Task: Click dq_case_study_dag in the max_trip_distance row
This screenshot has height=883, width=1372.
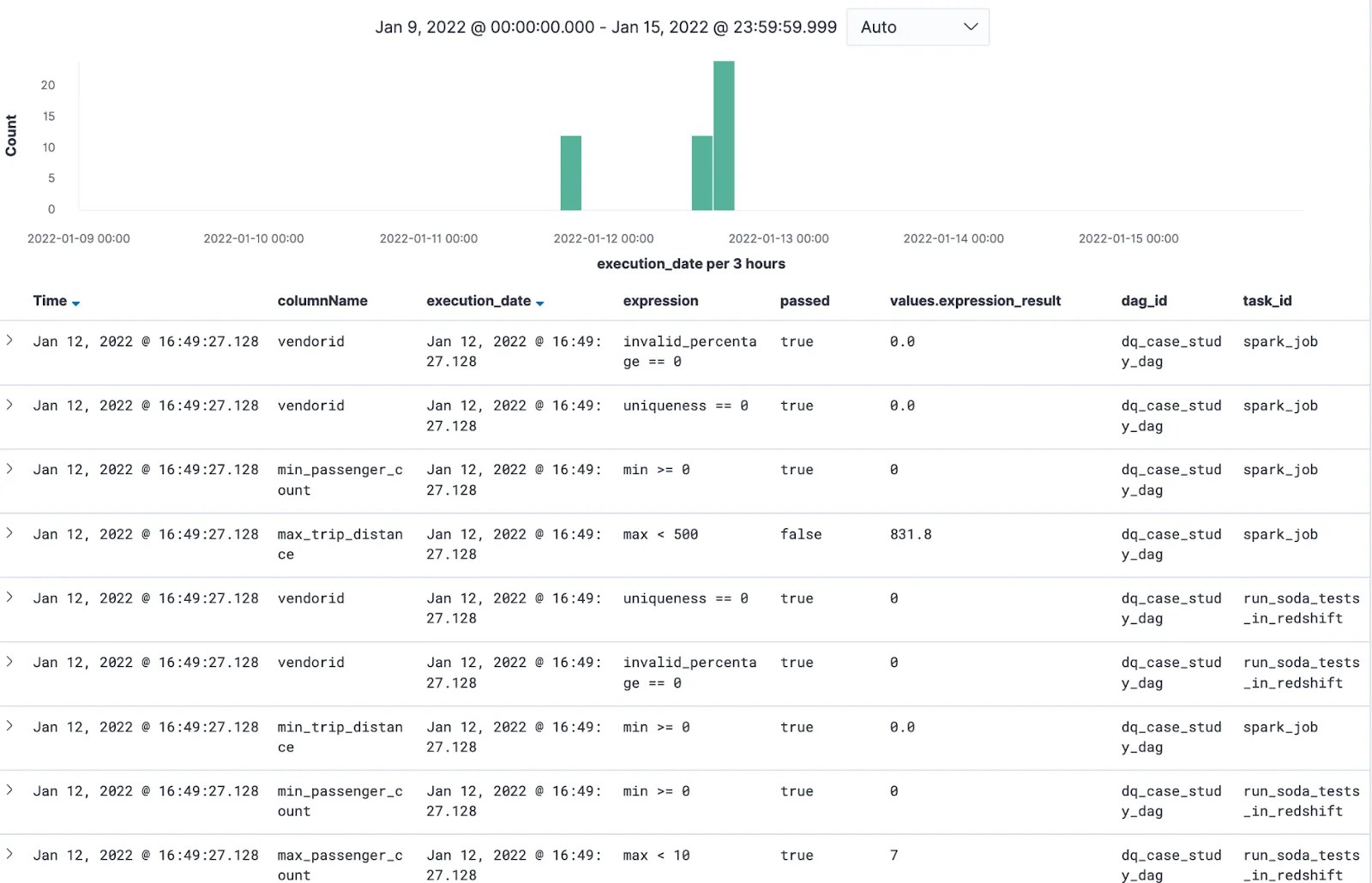Action: pyautogui.click(x=1171, y=544)
